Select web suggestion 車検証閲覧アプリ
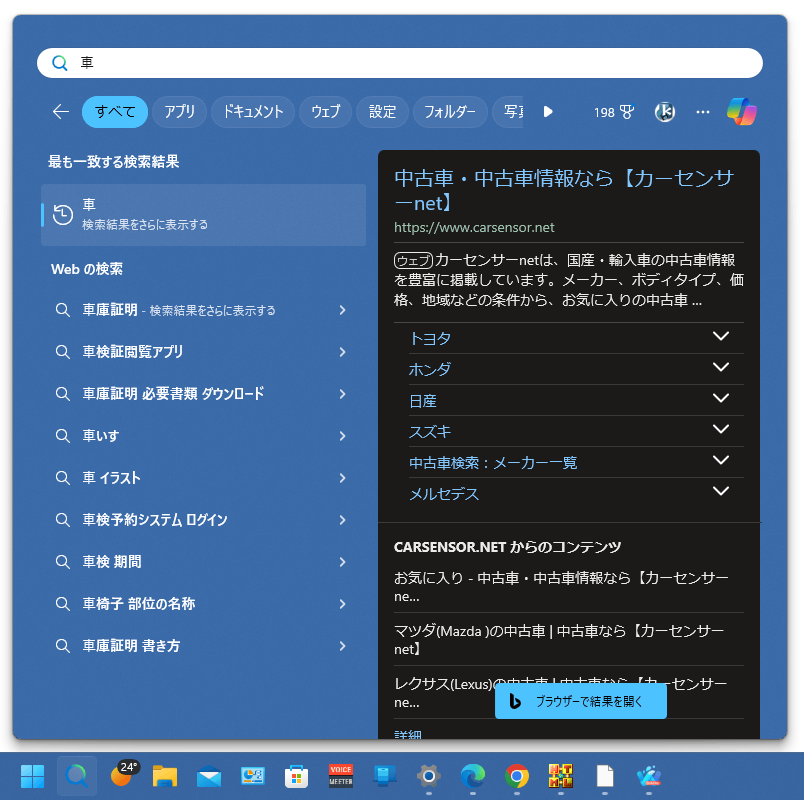The width and height of the screenshot is (804, 800). point(204,352)
